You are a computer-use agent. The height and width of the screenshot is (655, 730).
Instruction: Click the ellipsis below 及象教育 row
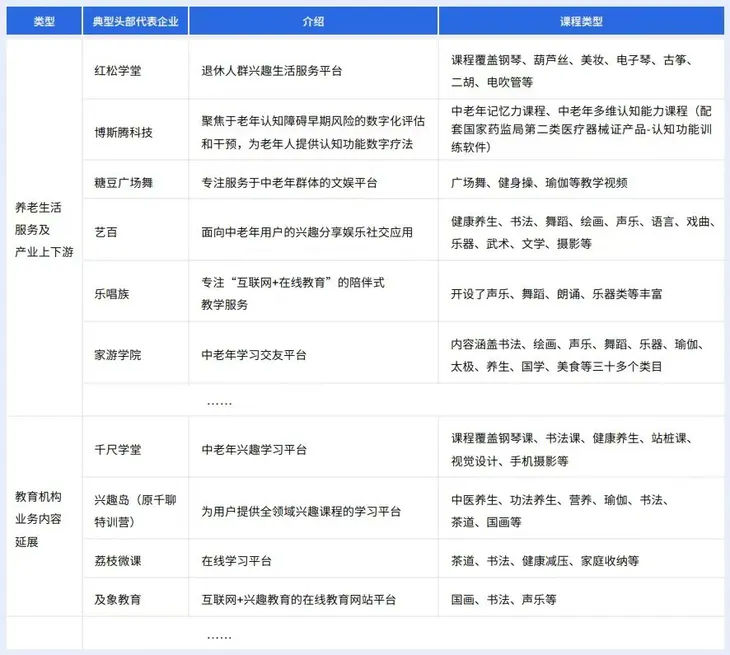pos(219,637)
